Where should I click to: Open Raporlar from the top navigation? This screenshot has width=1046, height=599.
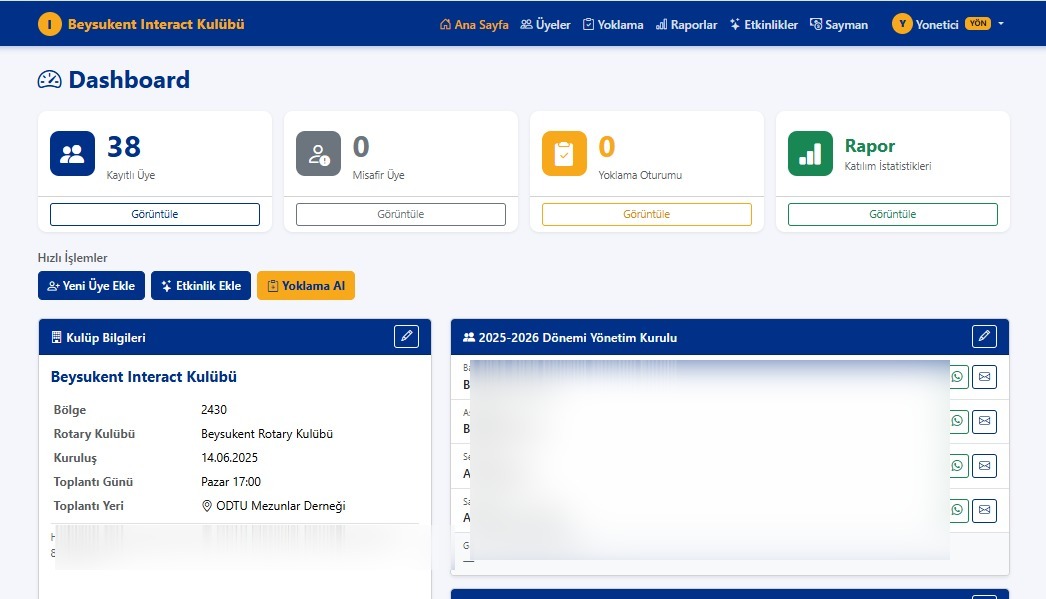pos(686,24)
